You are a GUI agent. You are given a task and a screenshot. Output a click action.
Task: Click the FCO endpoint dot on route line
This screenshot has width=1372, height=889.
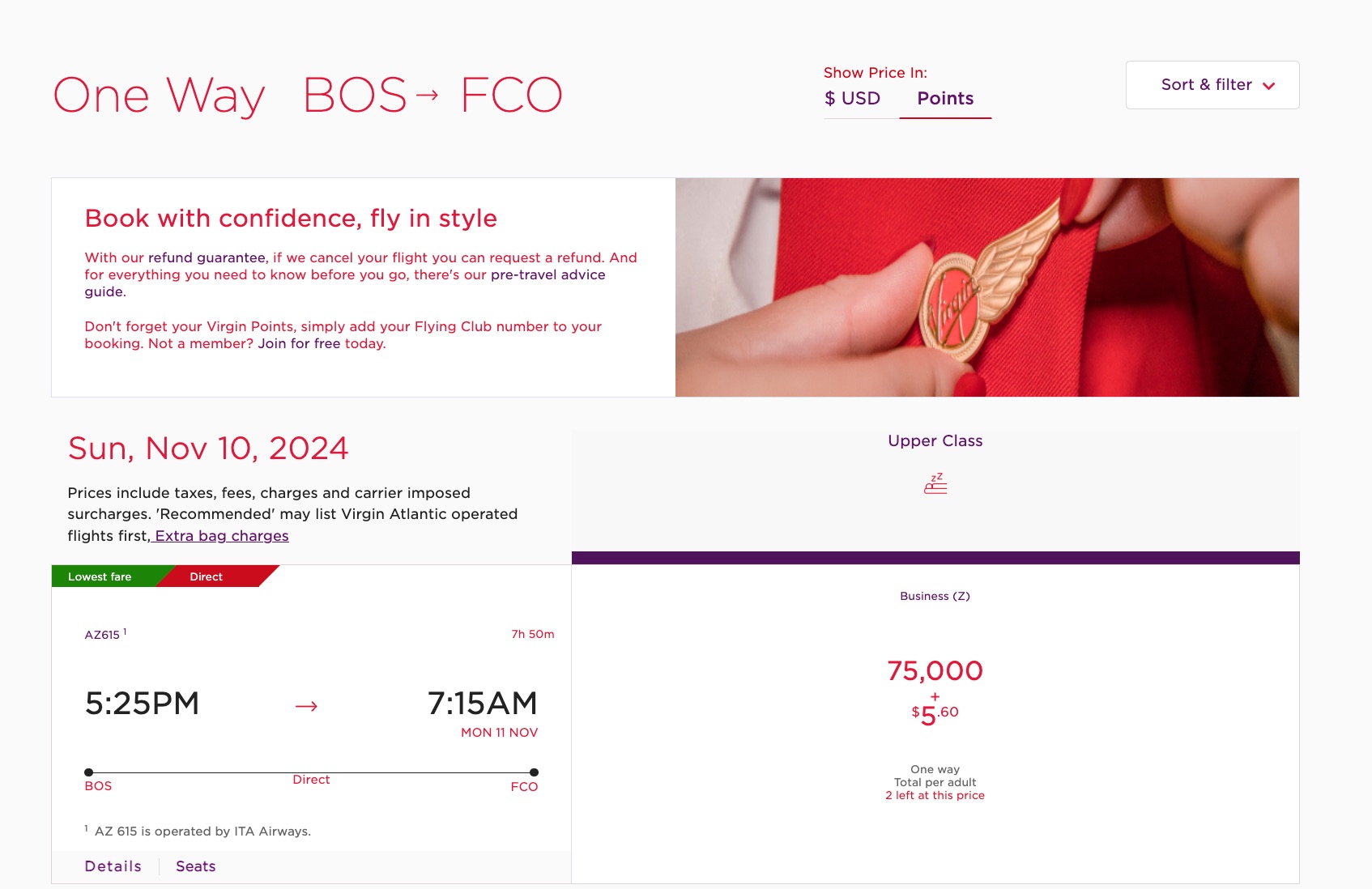pos(533,772)
